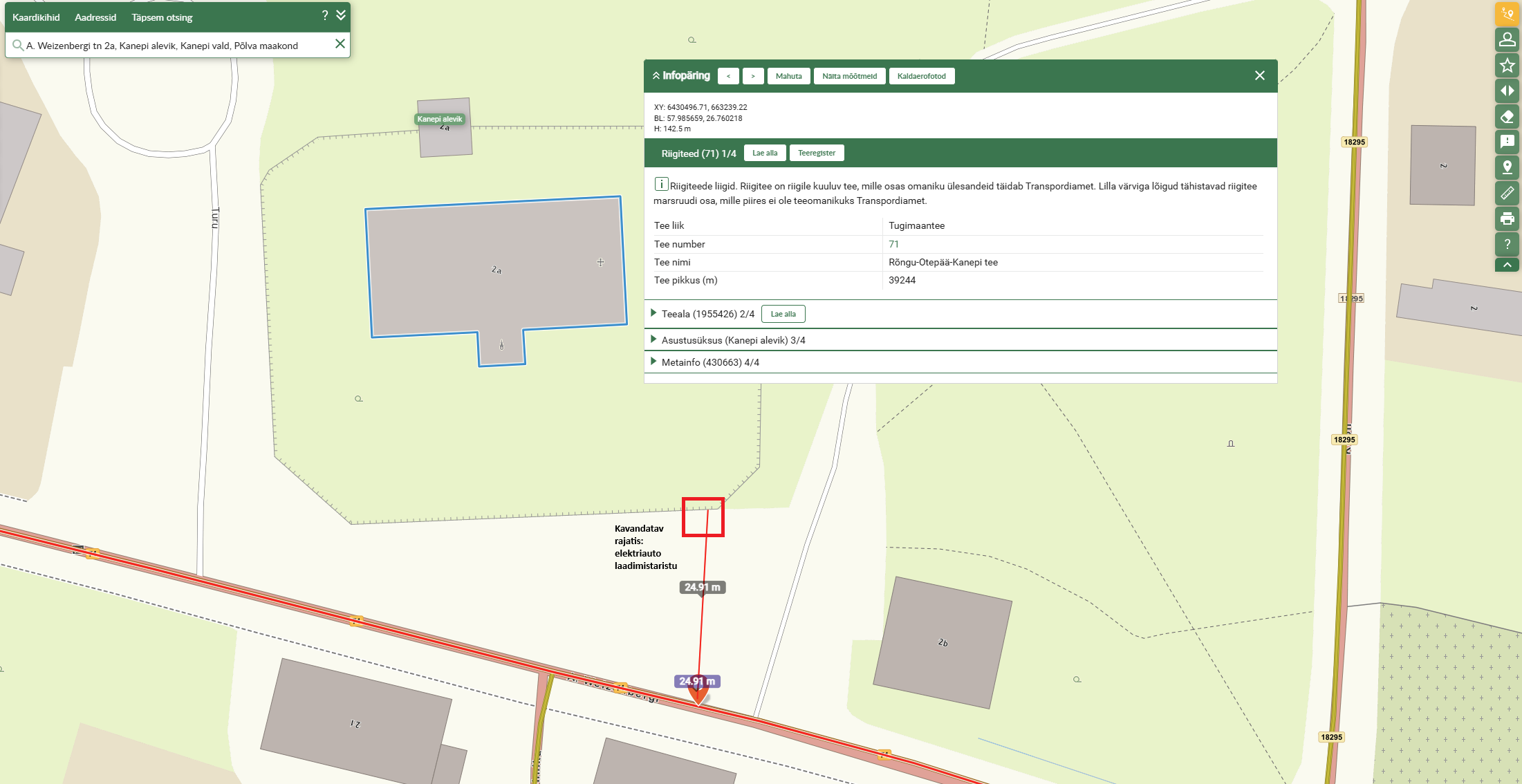Click the star favorites icon
Screen dimensions: 1522x784
1507,65
